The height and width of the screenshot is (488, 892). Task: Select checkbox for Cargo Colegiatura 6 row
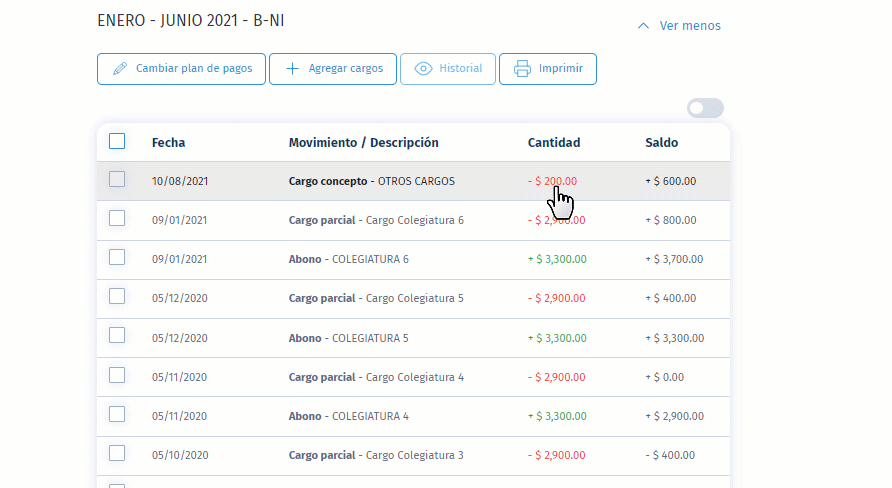pos(117,218)
